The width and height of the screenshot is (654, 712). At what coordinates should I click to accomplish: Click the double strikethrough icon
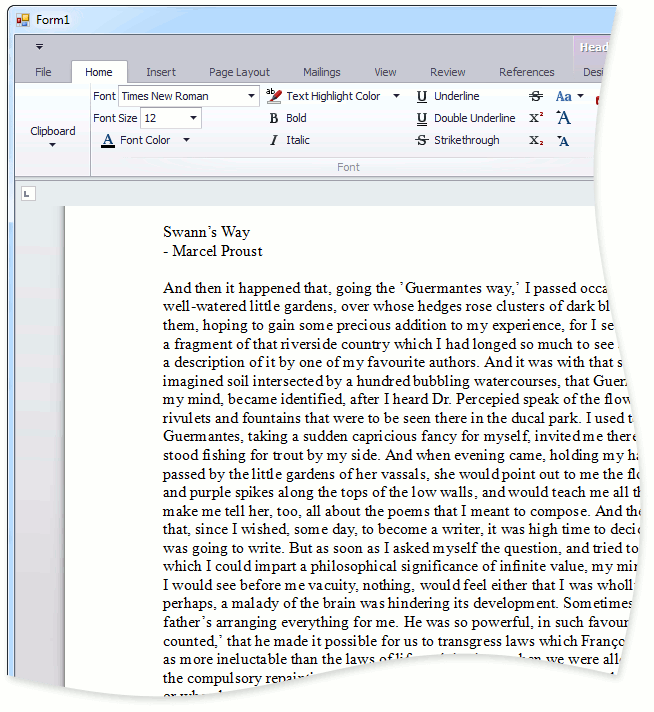tap(536, 96)
